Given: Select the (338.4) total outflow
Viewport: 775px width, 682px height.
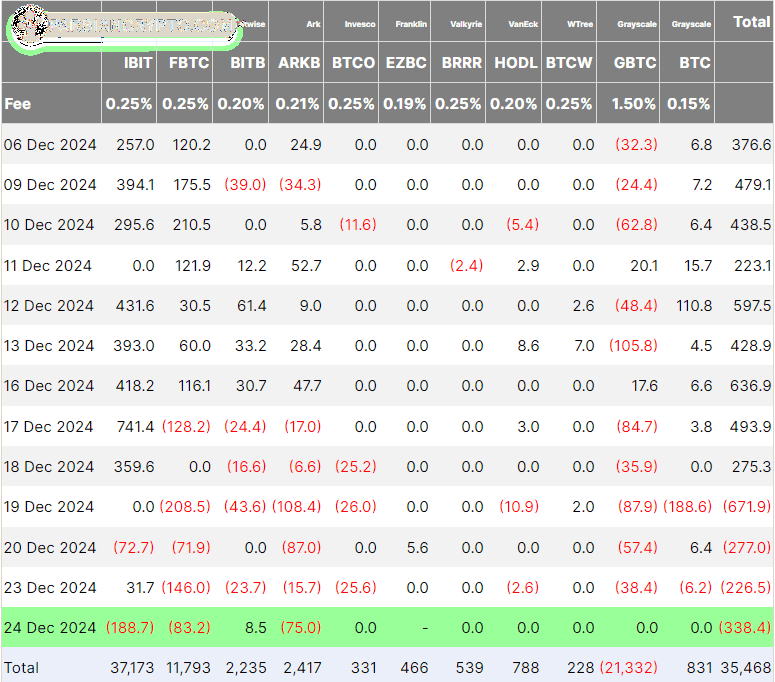Looking at the screenshot, I should (x=745, y=628).
